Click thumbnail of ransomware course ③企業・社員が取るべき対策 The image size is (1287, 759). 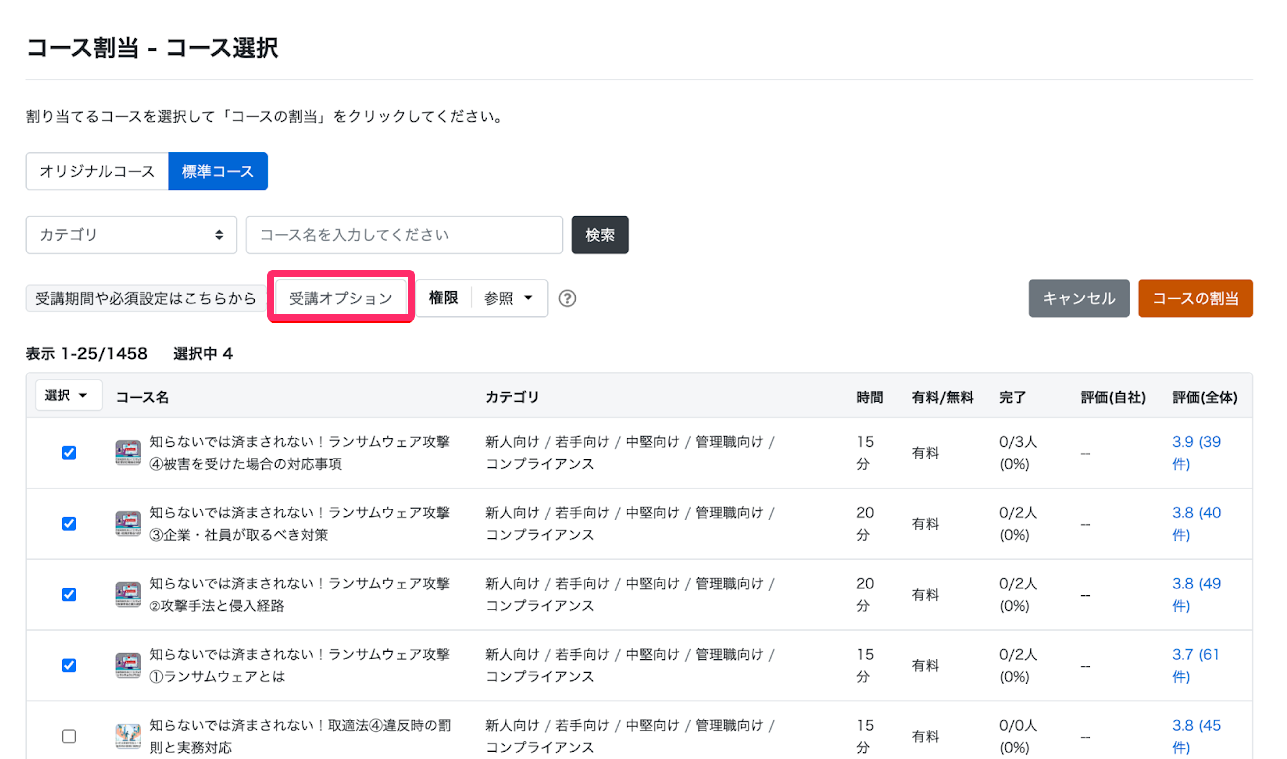[x=128, y=524]
